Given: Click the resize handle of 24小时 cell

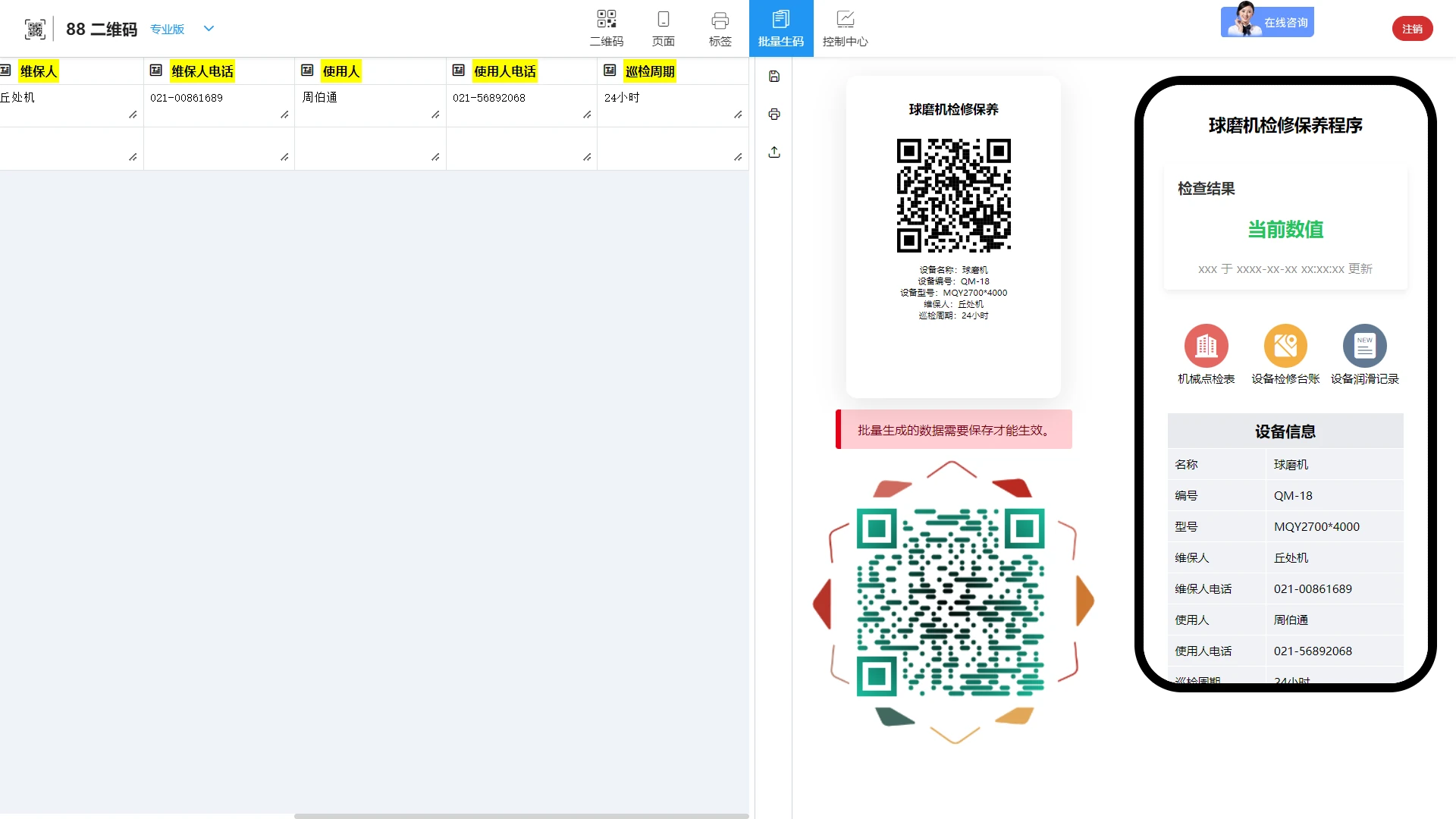Looking at the screenshot, I should pos(738,115).
